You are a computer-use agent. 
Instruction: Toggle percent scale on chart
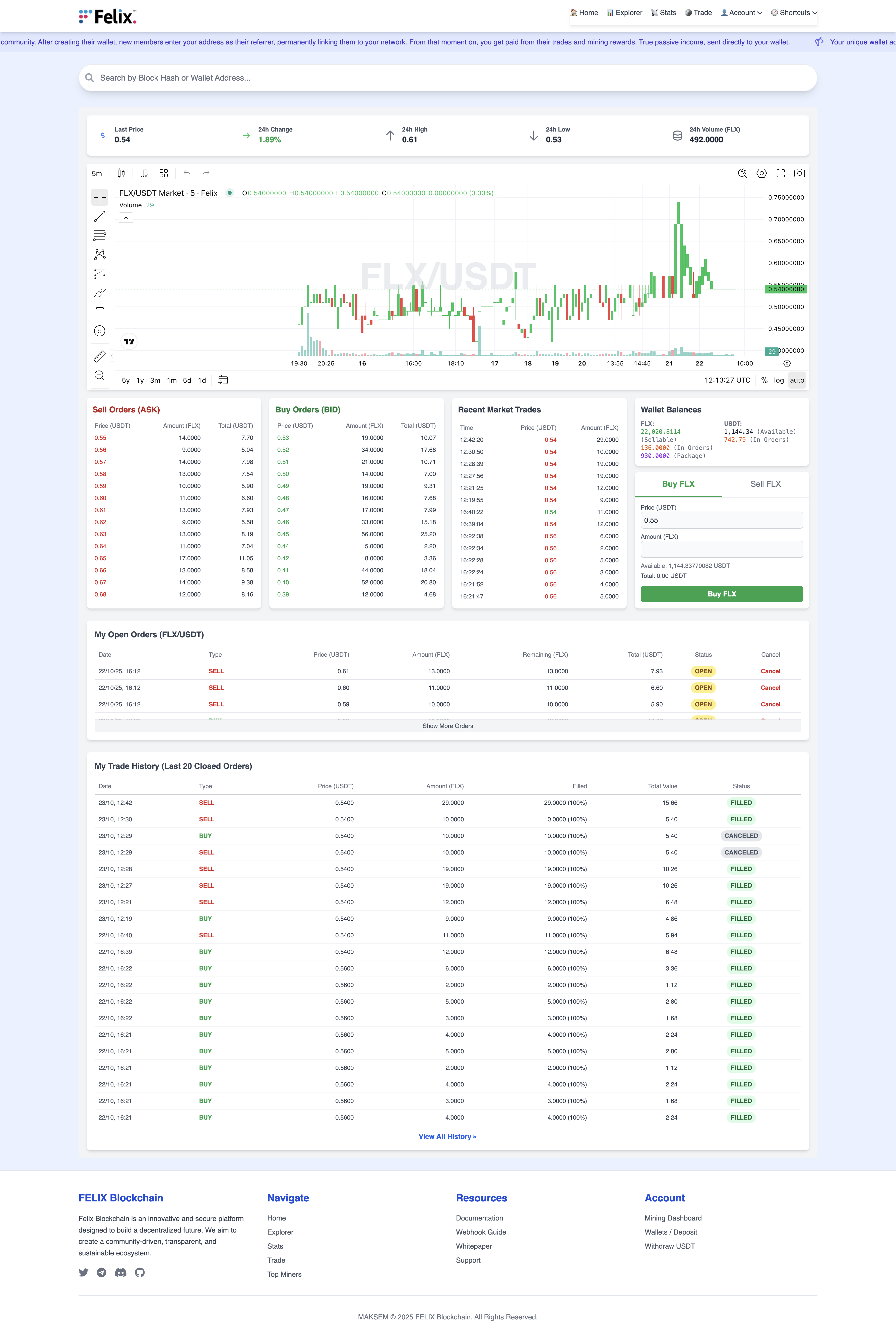pyautogui.click(x=764, y=380)
